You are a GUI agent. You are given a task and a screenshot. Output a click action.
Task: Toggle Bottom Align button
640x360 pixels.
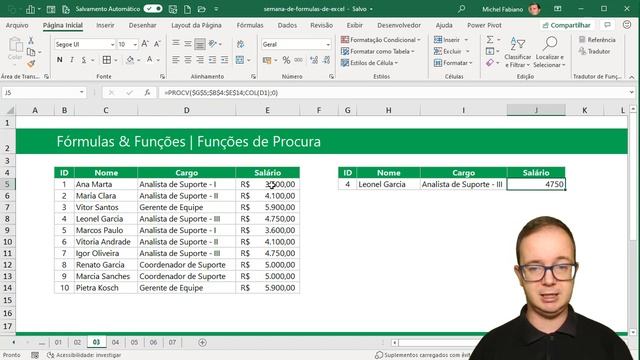[x=200, y=43]
